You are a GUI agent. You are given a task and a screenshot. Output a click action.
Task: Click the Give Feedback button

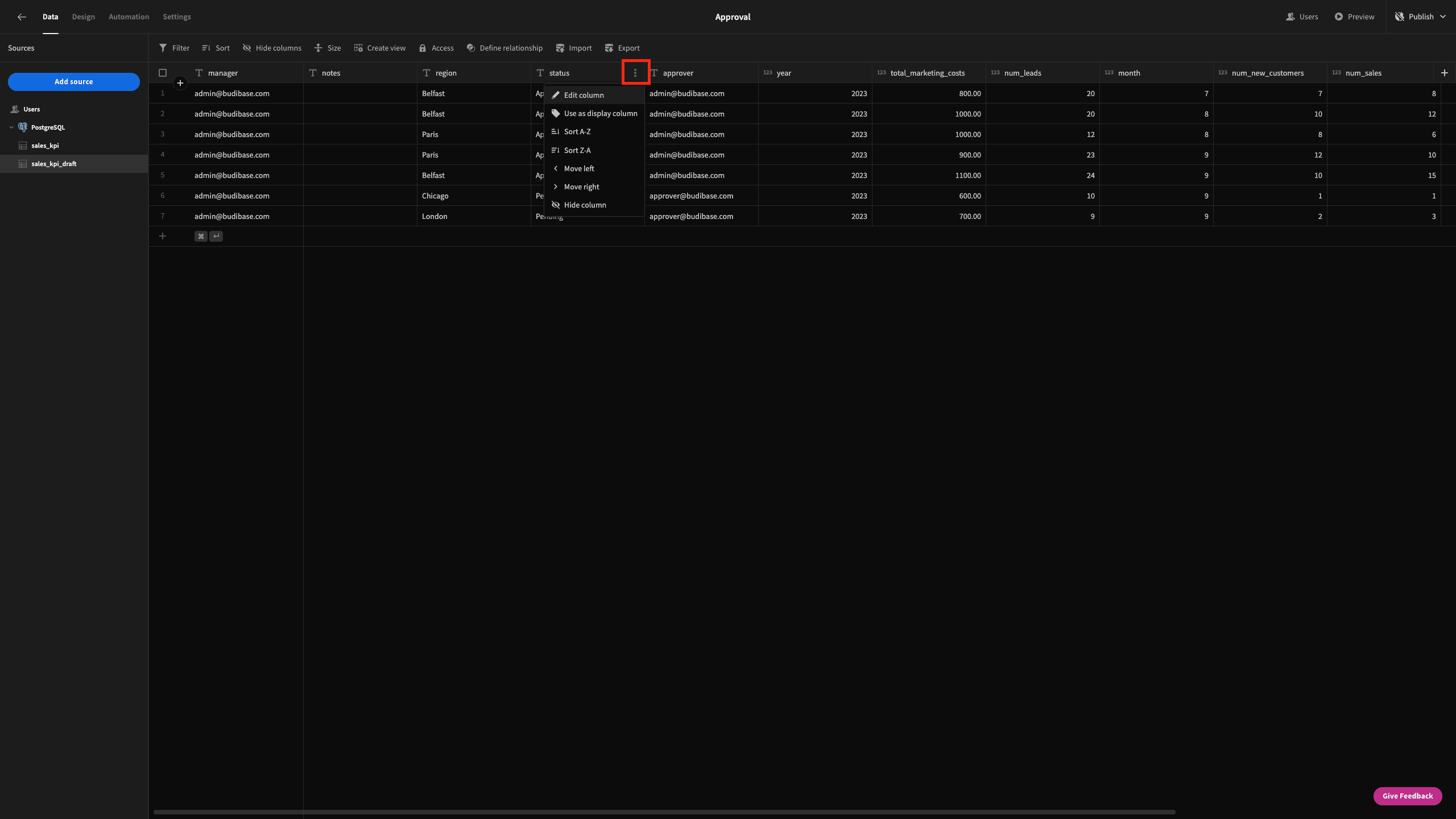click(1408, 796)
